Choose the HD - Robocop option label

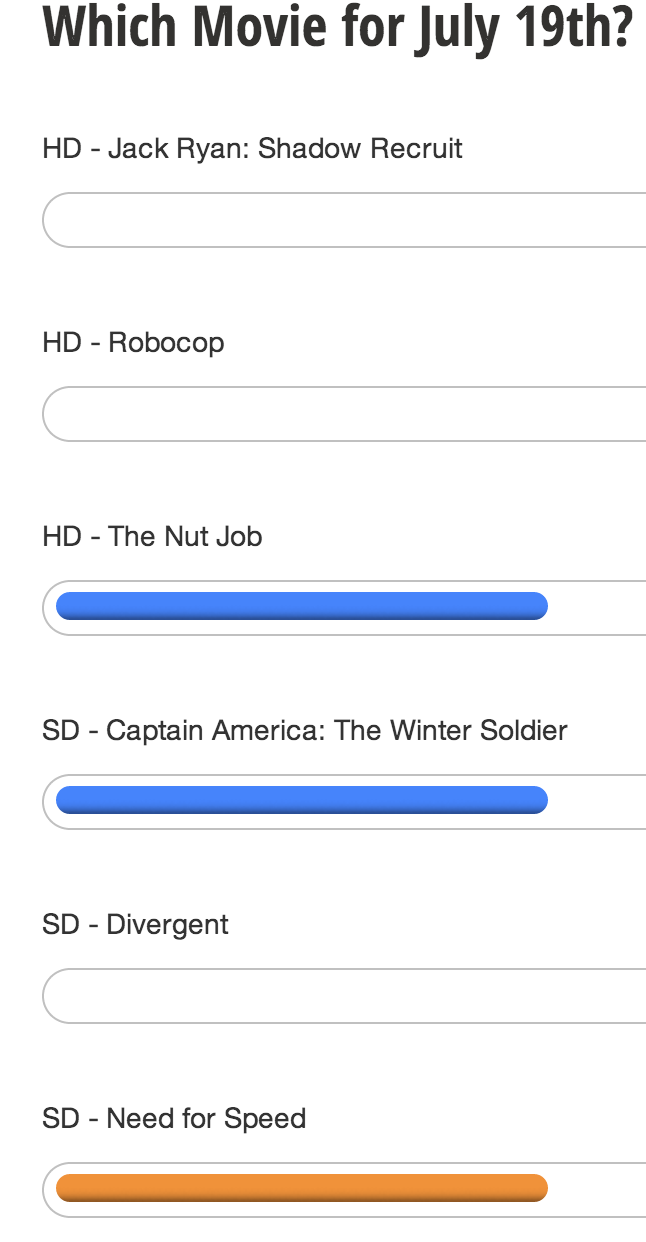(x=133, y=343)
